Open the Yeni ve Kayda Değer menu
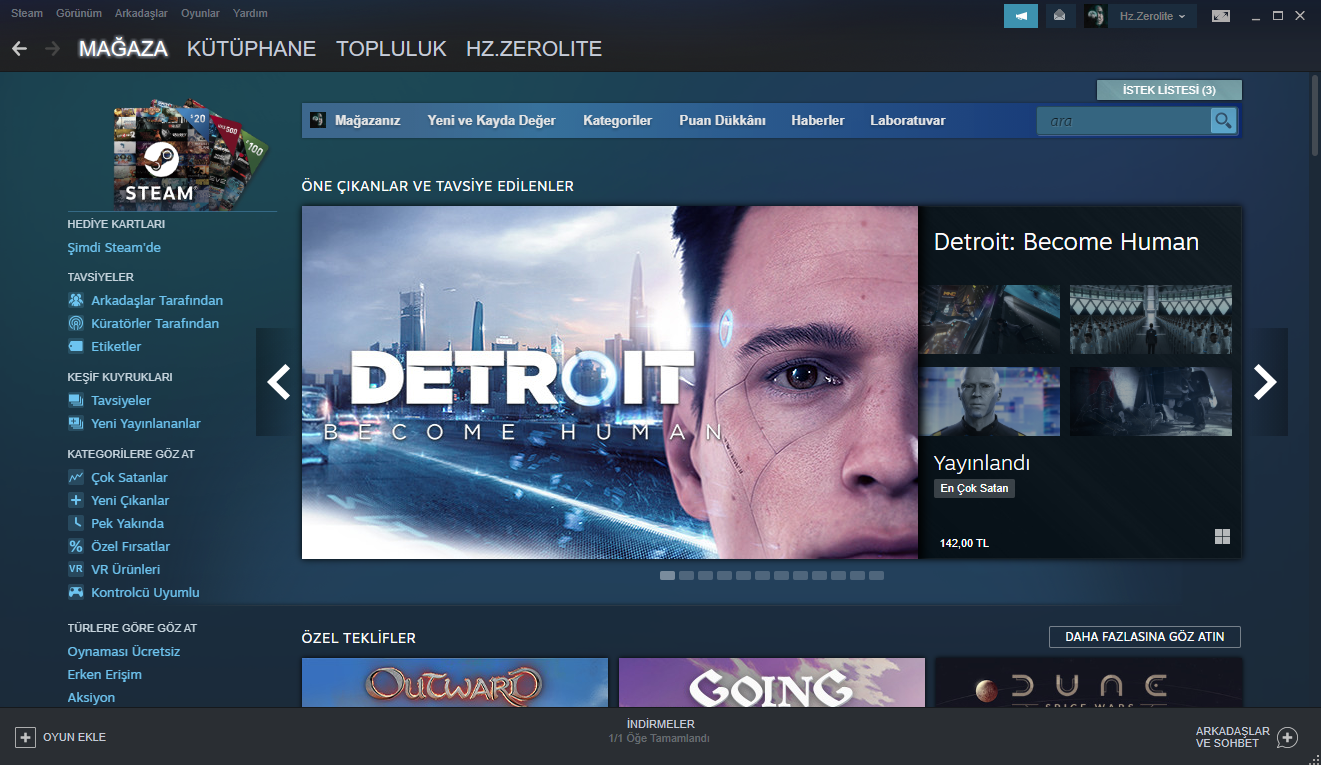Screen dimensions: 1321x765 (x=491, y=121)
